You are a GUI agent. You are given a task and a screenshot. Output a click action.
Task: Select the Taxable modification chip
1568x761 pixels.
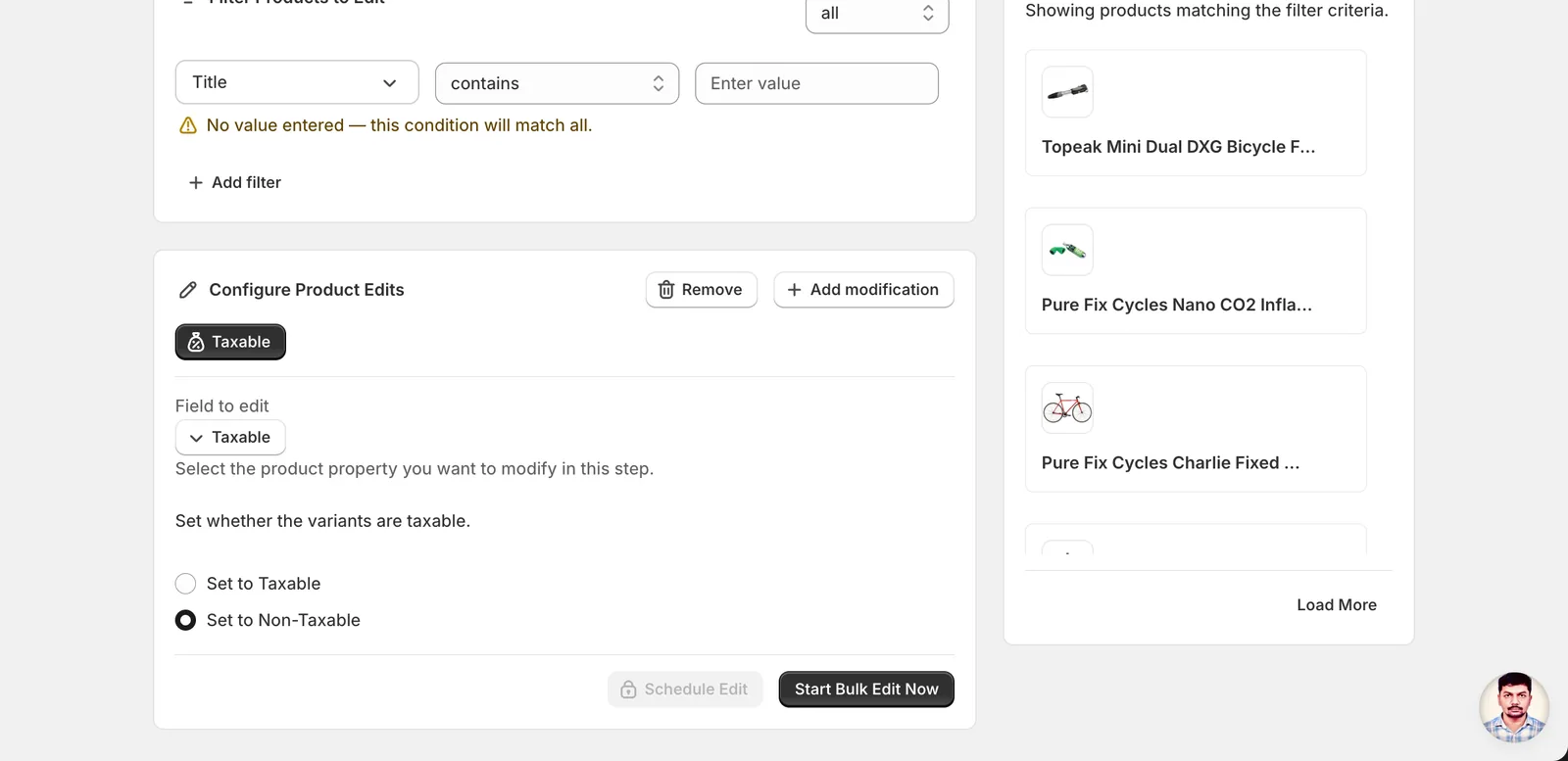[230, 342]
